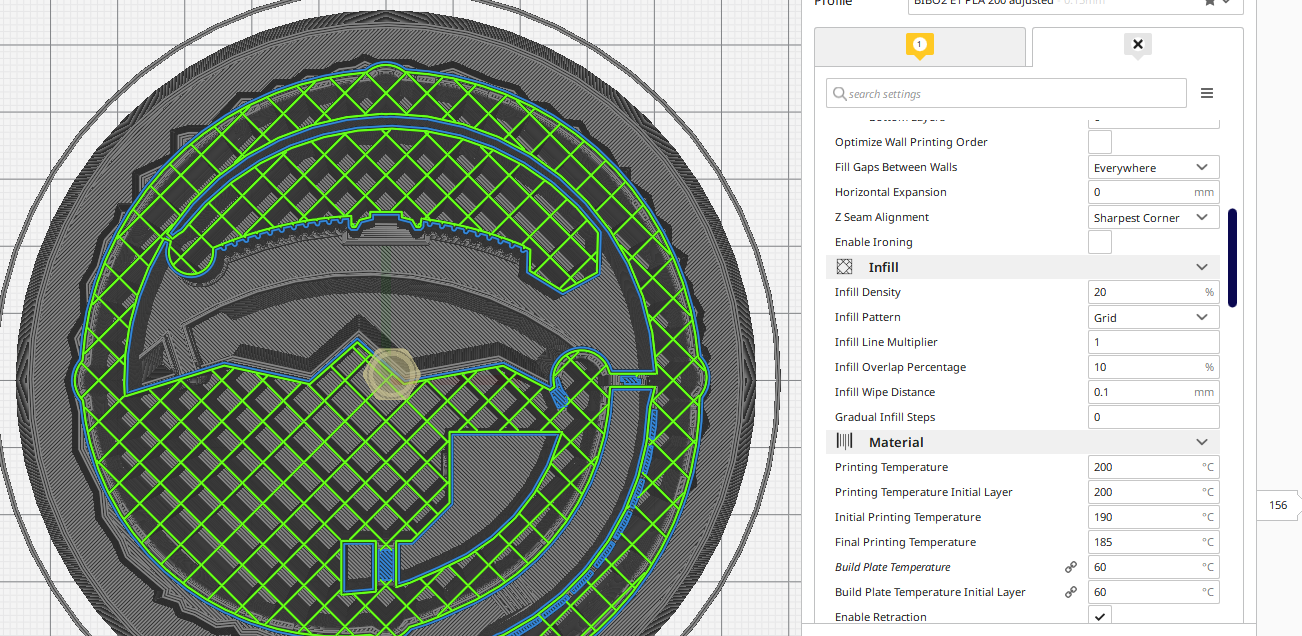The height and width of the screenshot is (636, 1302).
Task: Select the extruder 1 tab
Action: click(920, 46)
